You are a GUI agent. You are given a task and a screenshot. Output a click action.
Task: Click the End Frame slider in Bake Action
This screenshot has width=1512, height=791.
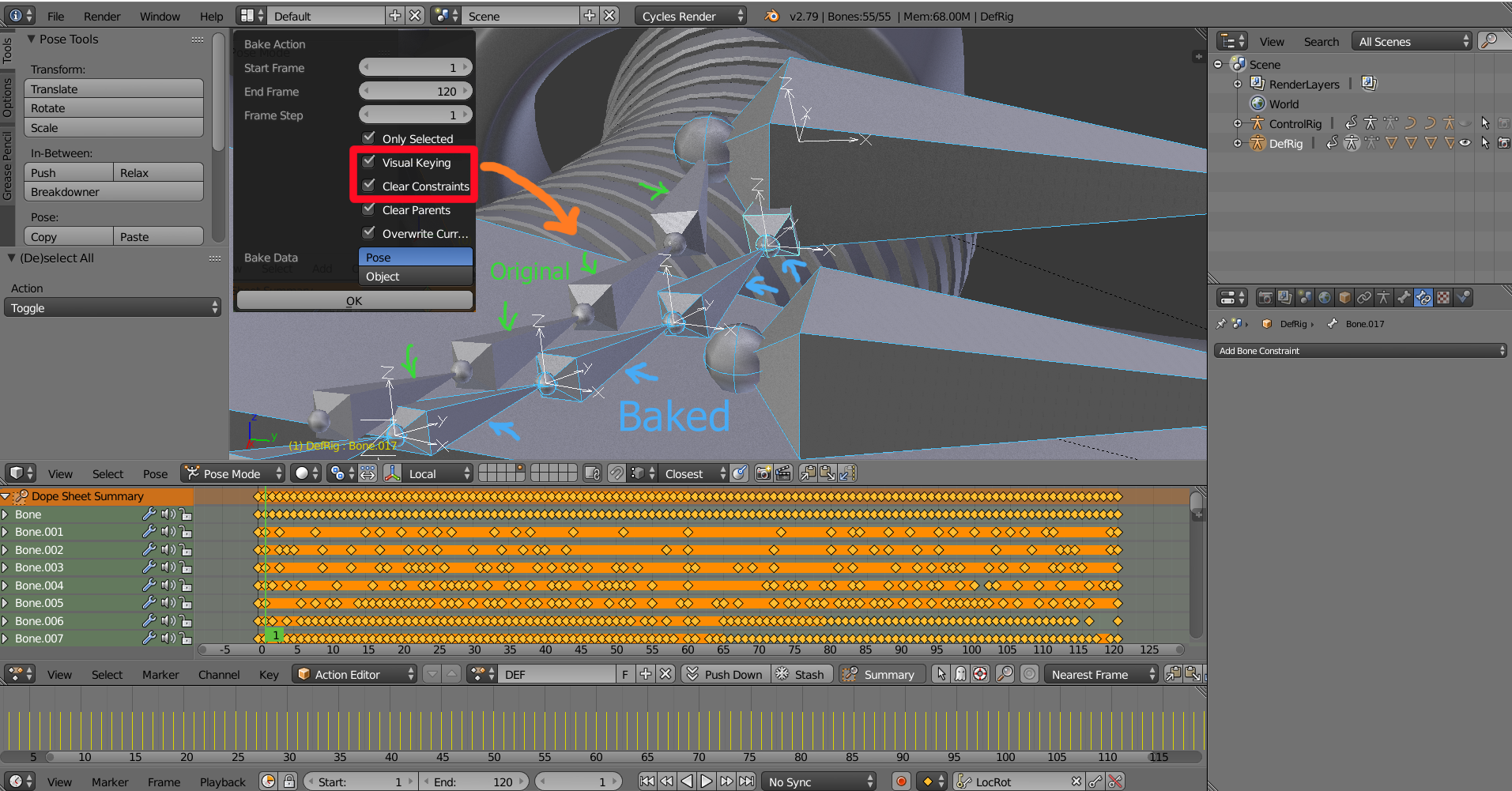(415, 91)
